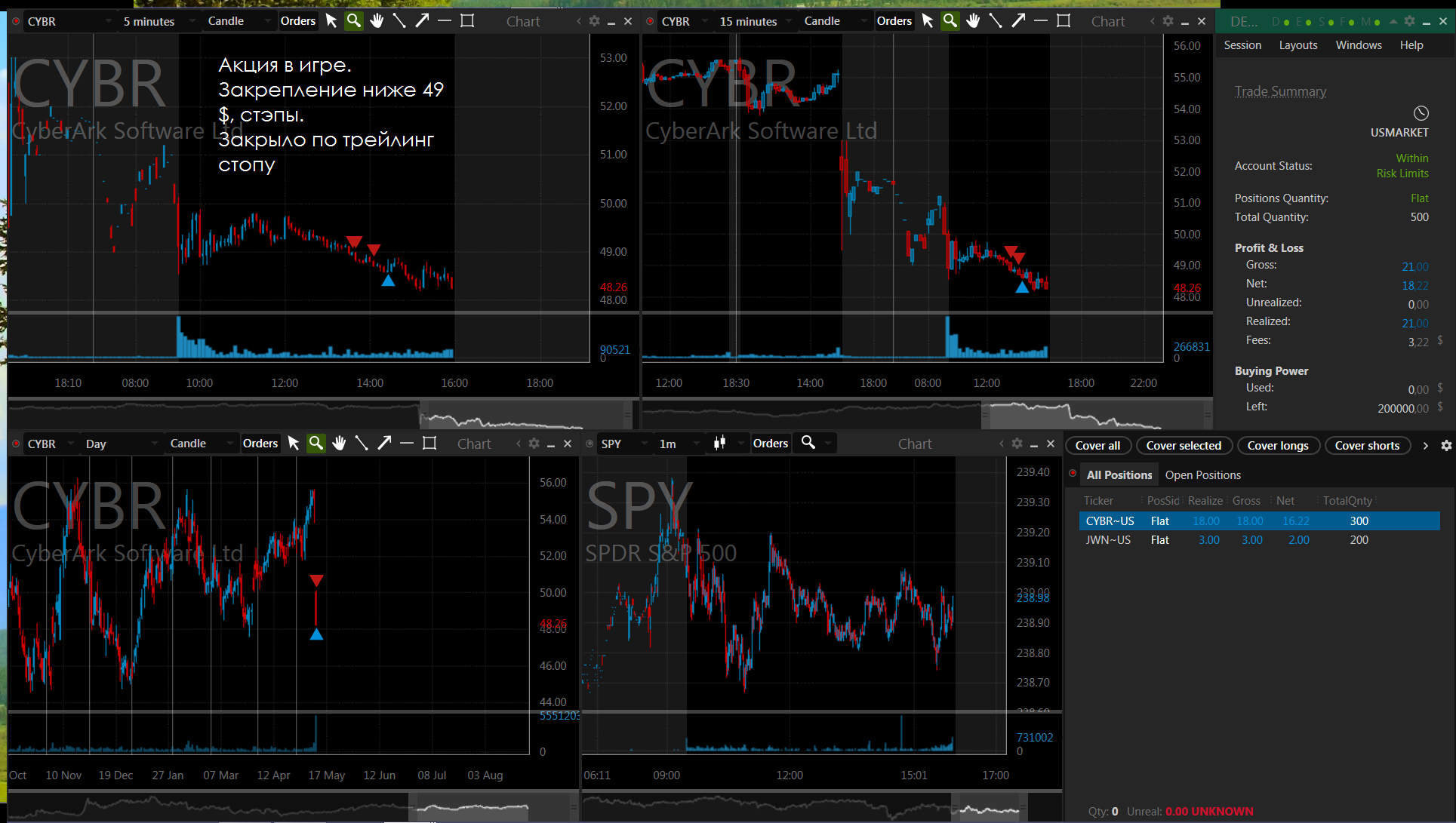Open the Windows menu
Screen dimensions: 1456x823
click(x=1359, y=45)
